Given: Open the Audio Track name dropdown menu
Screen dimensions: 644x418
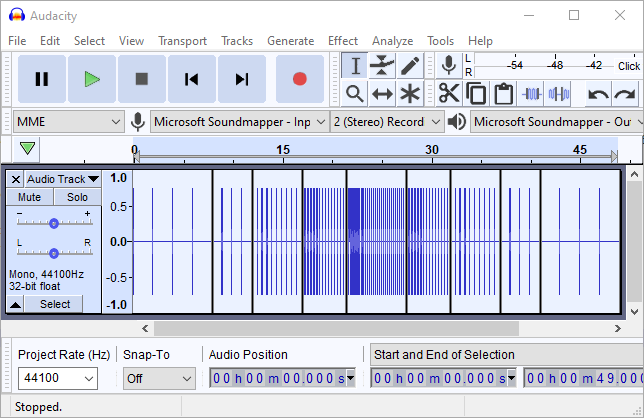Looking at the screenshot, I should 63,179.
